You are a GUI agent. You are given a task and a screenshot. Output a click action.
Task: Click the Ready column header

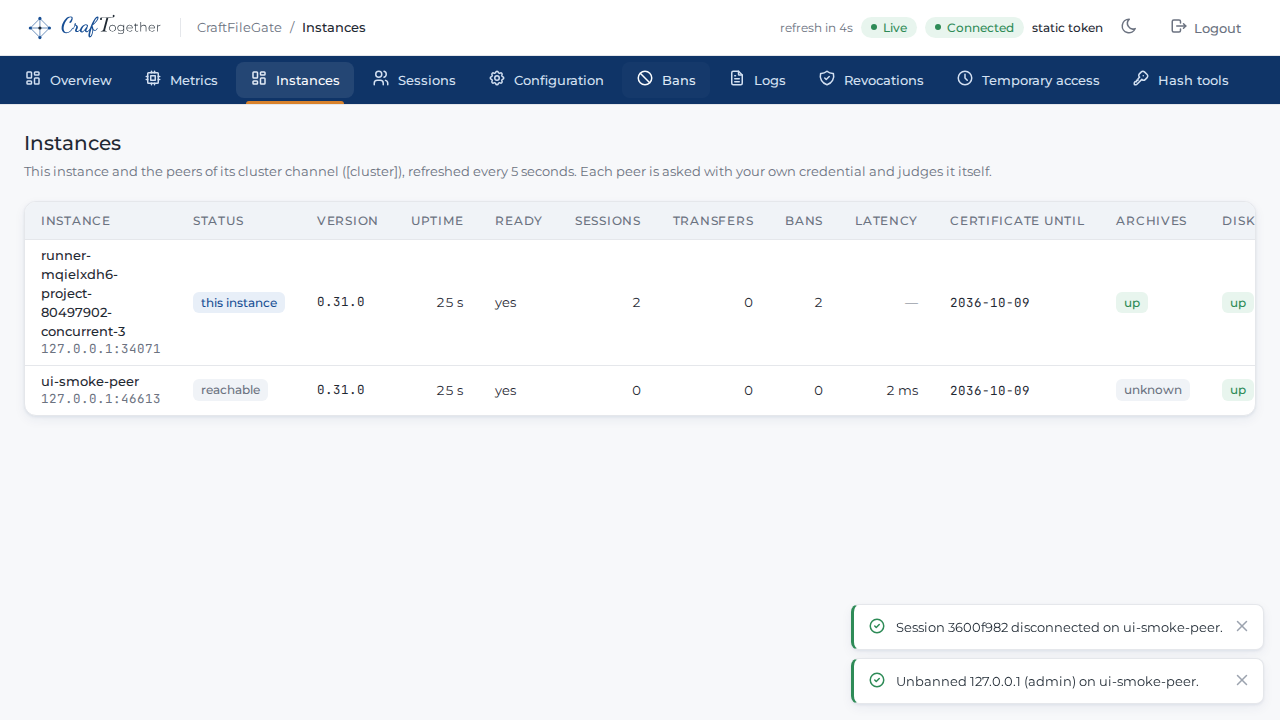coord(519,221)
